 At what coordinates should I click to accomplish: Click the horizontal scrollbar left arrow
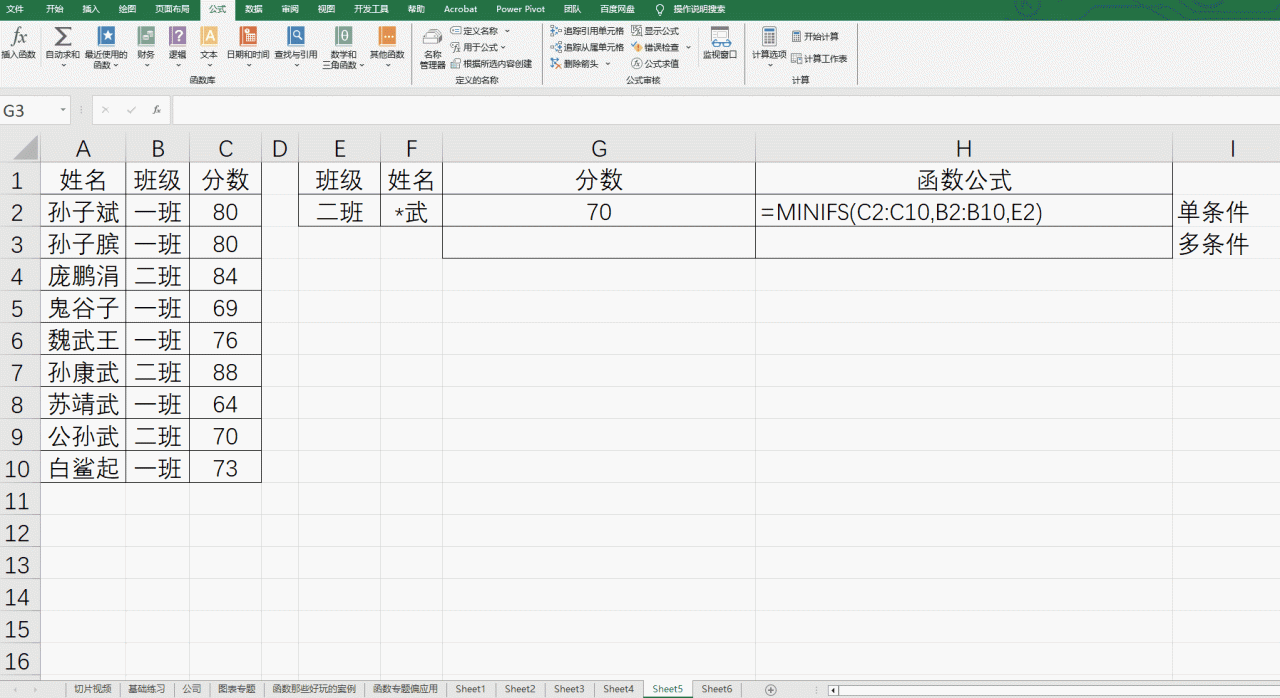pos(833,690)
